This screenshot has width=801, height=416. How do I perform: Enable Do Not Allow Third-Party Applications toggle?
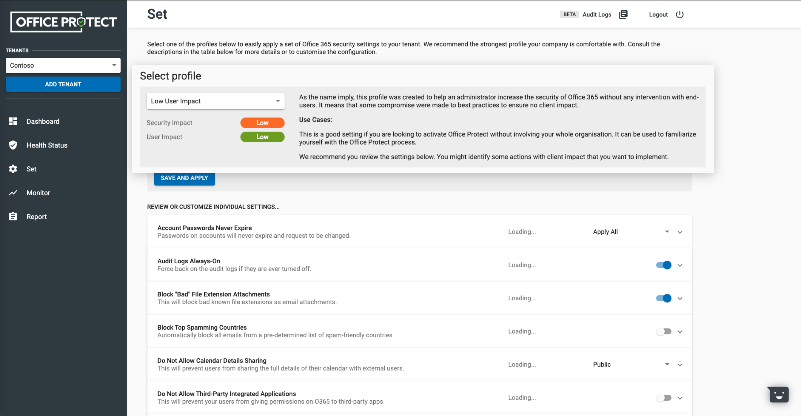pos(662,397)
